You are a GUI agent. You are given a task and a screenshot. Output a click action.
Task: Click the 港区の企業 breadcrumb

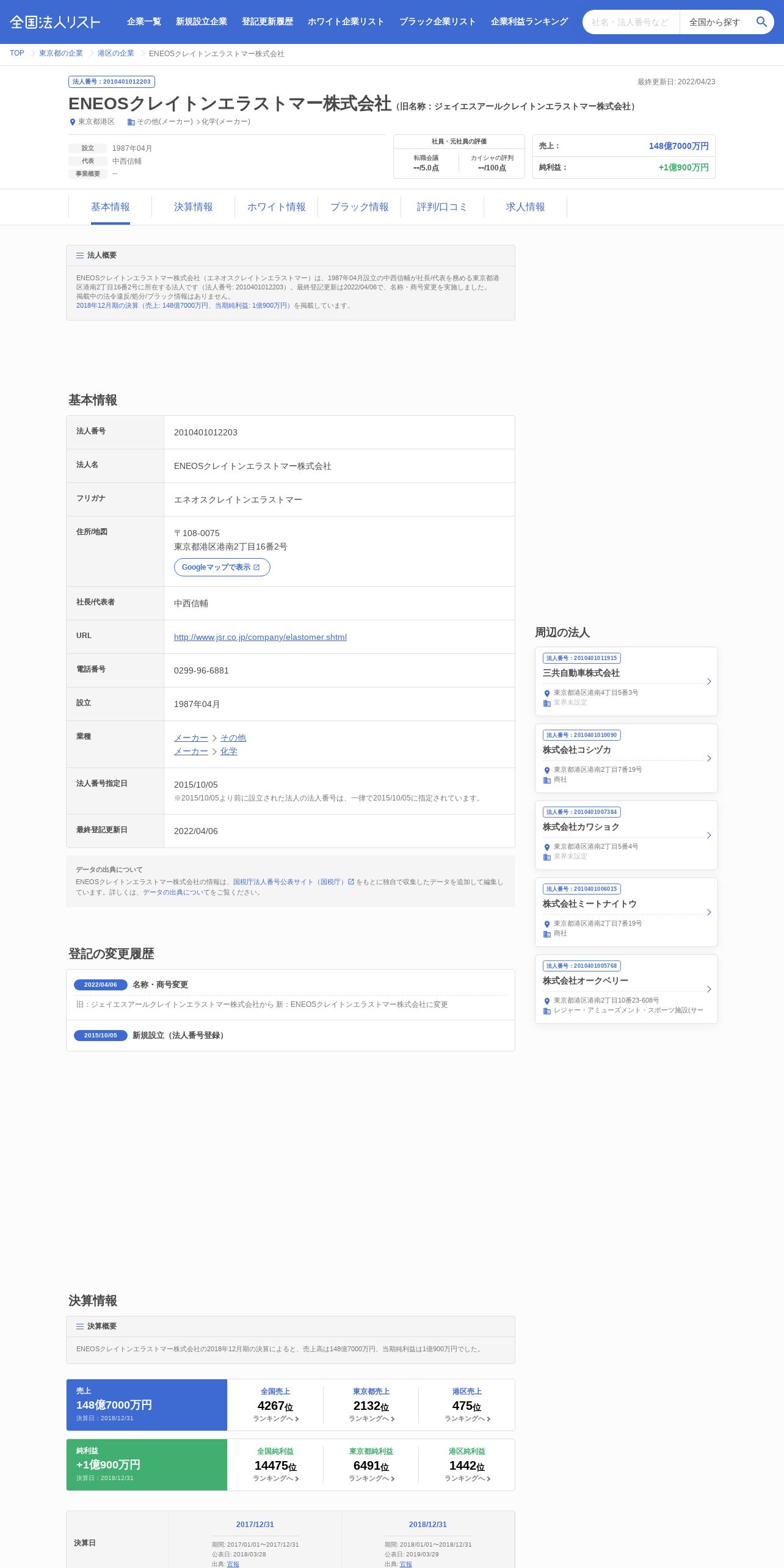coord(116,53)
